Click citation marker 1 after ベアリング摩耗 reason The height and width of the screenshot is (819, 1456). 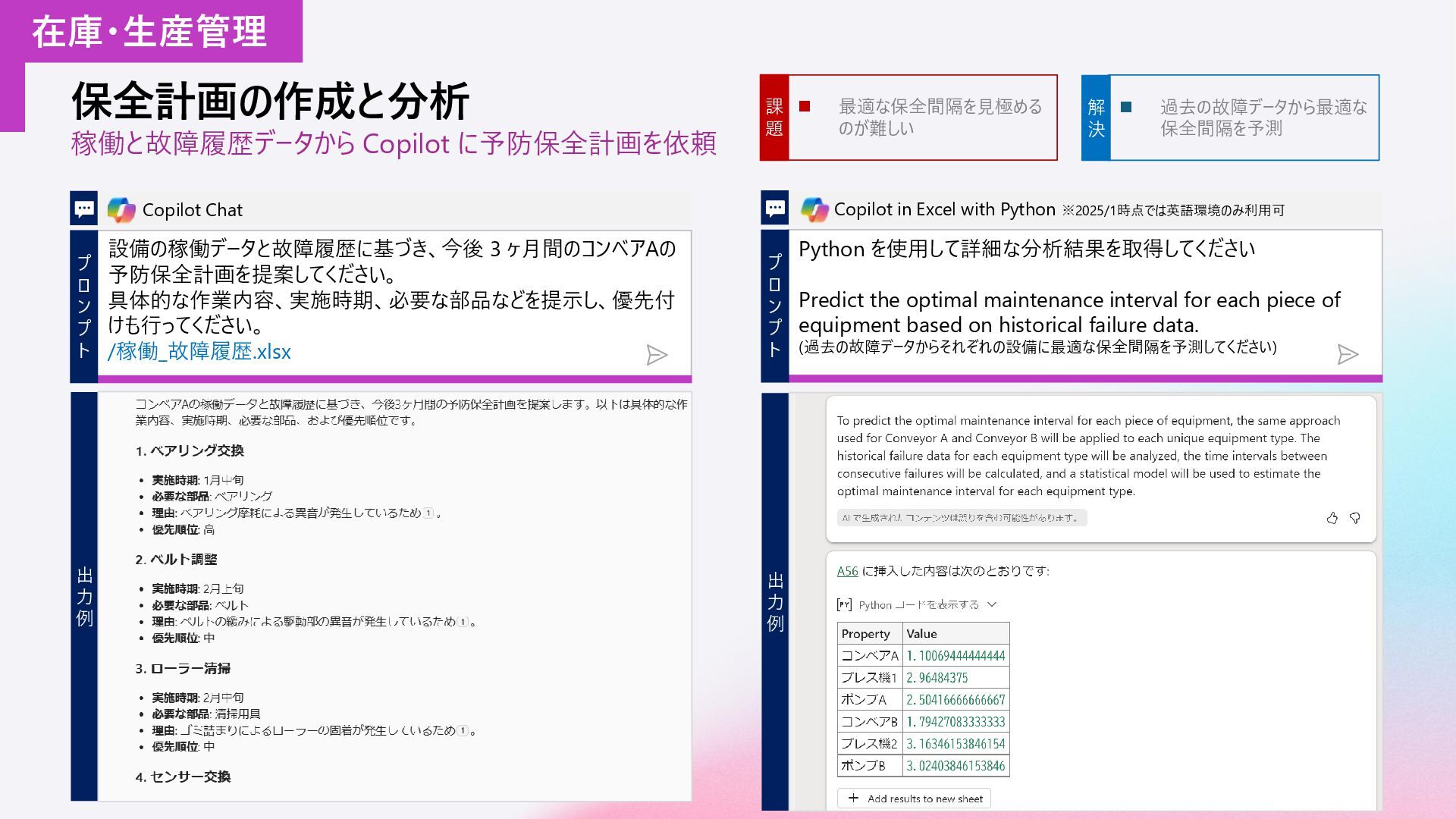pyautogui.click(x=428, y=513)
